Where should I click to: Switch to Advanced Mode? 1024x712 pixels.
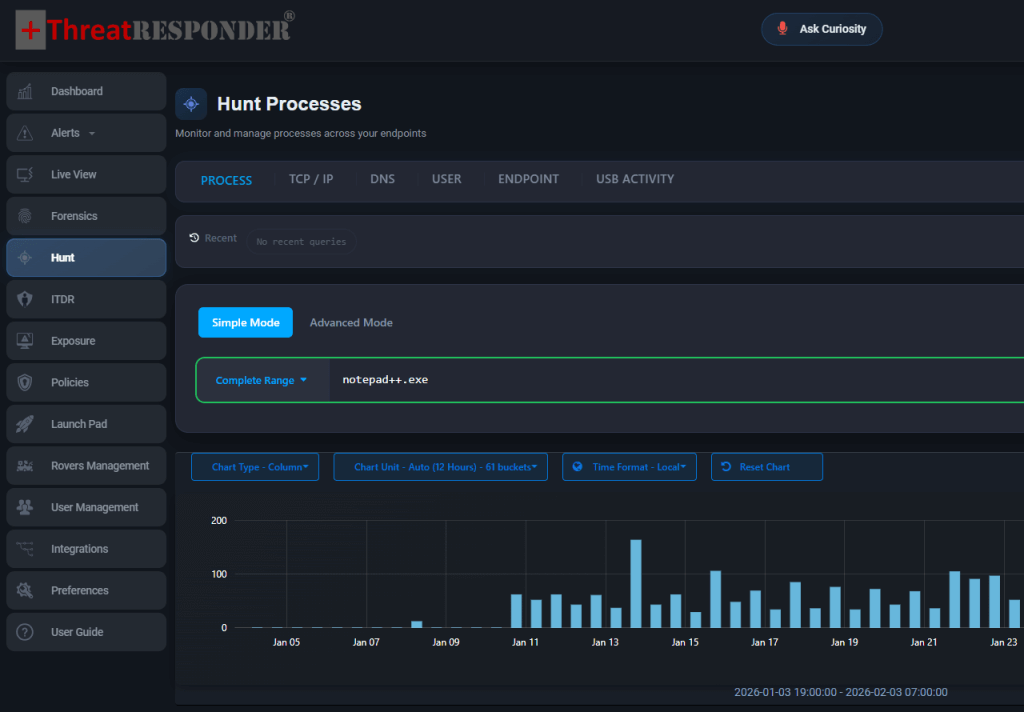(x=351, y=323)
